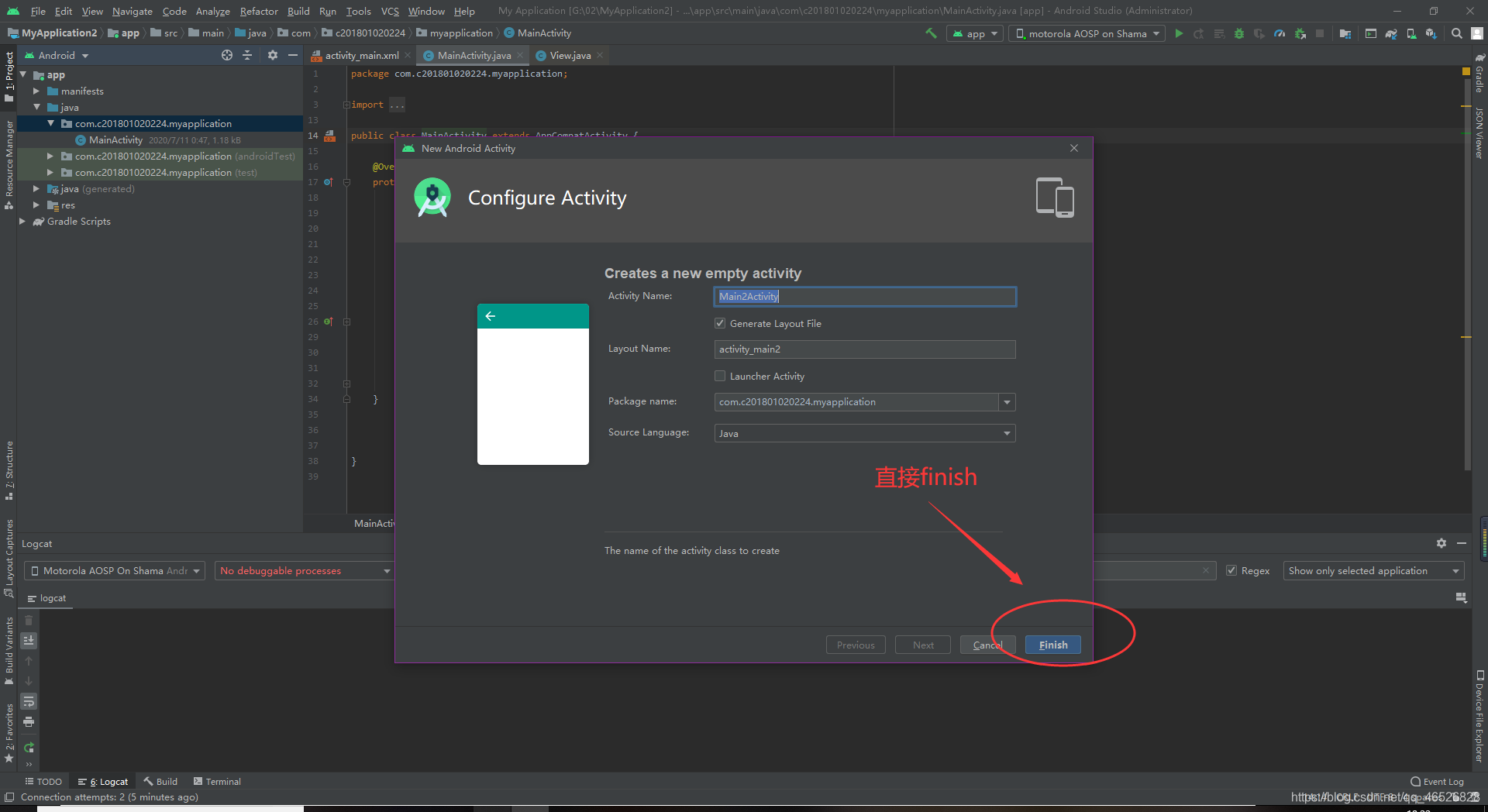Uncheck Generate Layout File checkbox
This screenshot has width=1488, height=812.
pyautogui.click(x=720, y=323)
